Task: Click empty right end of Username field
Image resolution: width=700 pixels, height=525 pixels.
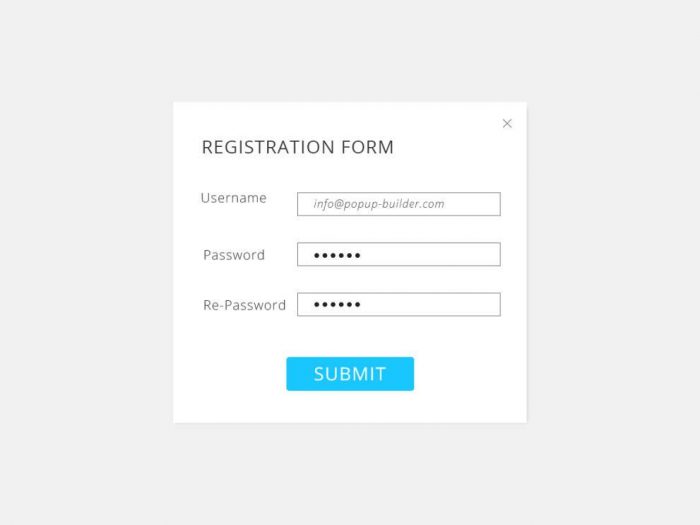Action: point(475,204)
